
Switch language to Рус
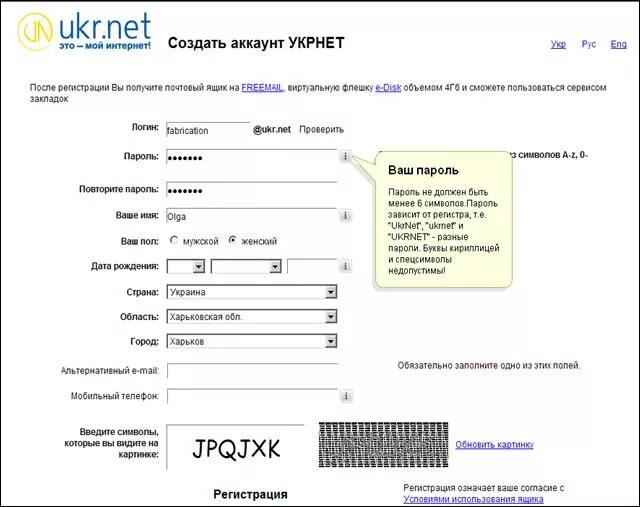pos(589,44)
